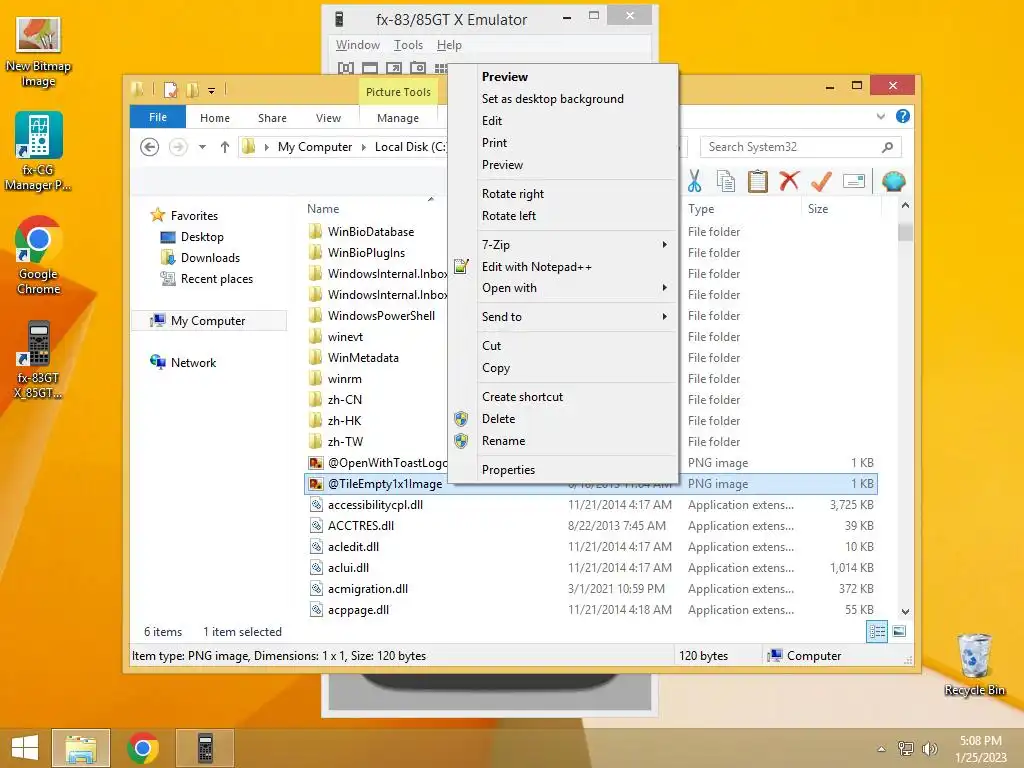Click the breadcrumb arrow before My Computer
This screenshot has height=768, width=1024.
tap(266, 147)
